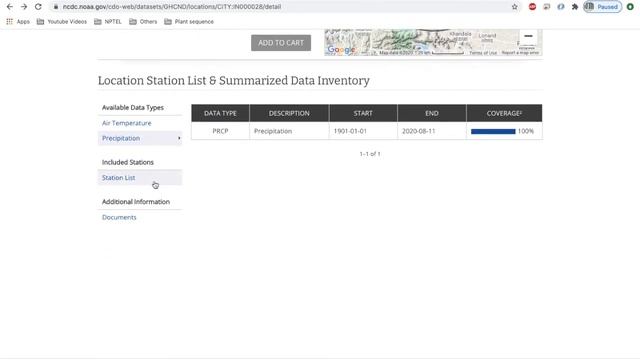640x360 pixels.
Task: Click the green circle icon in browser corner
Action: 630,7
